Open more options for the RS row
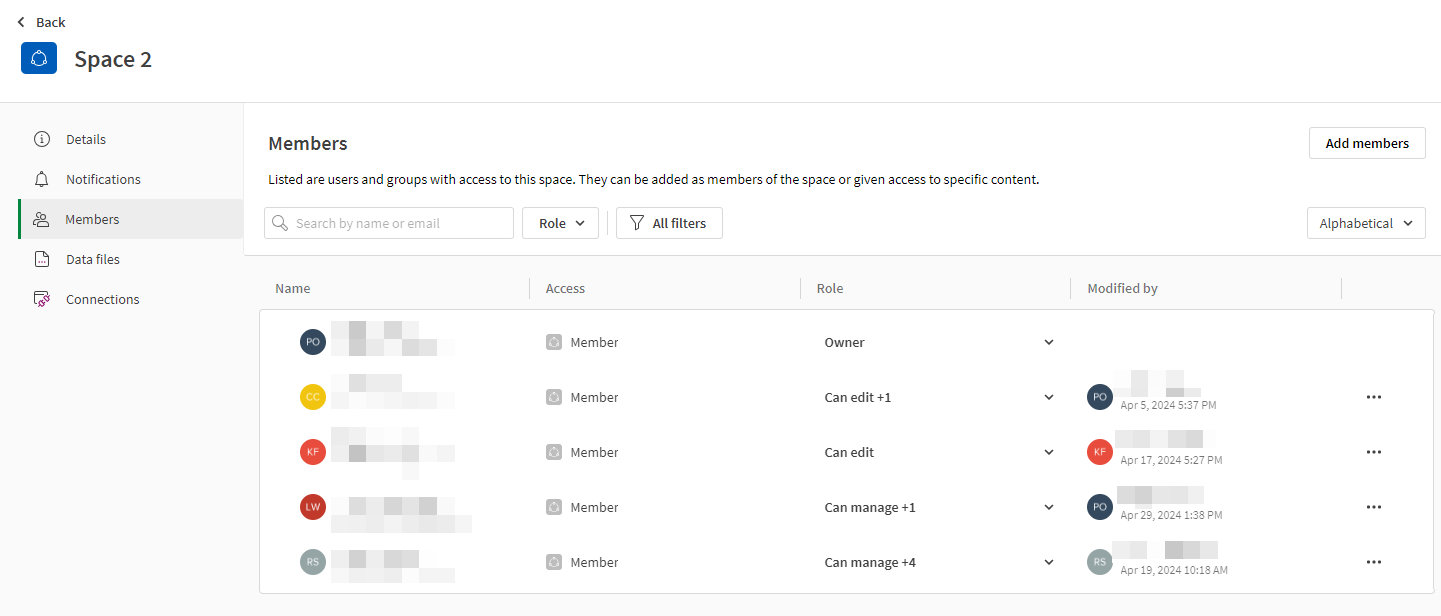Viewport: 1441px width, 616px height. (x=1374, y=562)
